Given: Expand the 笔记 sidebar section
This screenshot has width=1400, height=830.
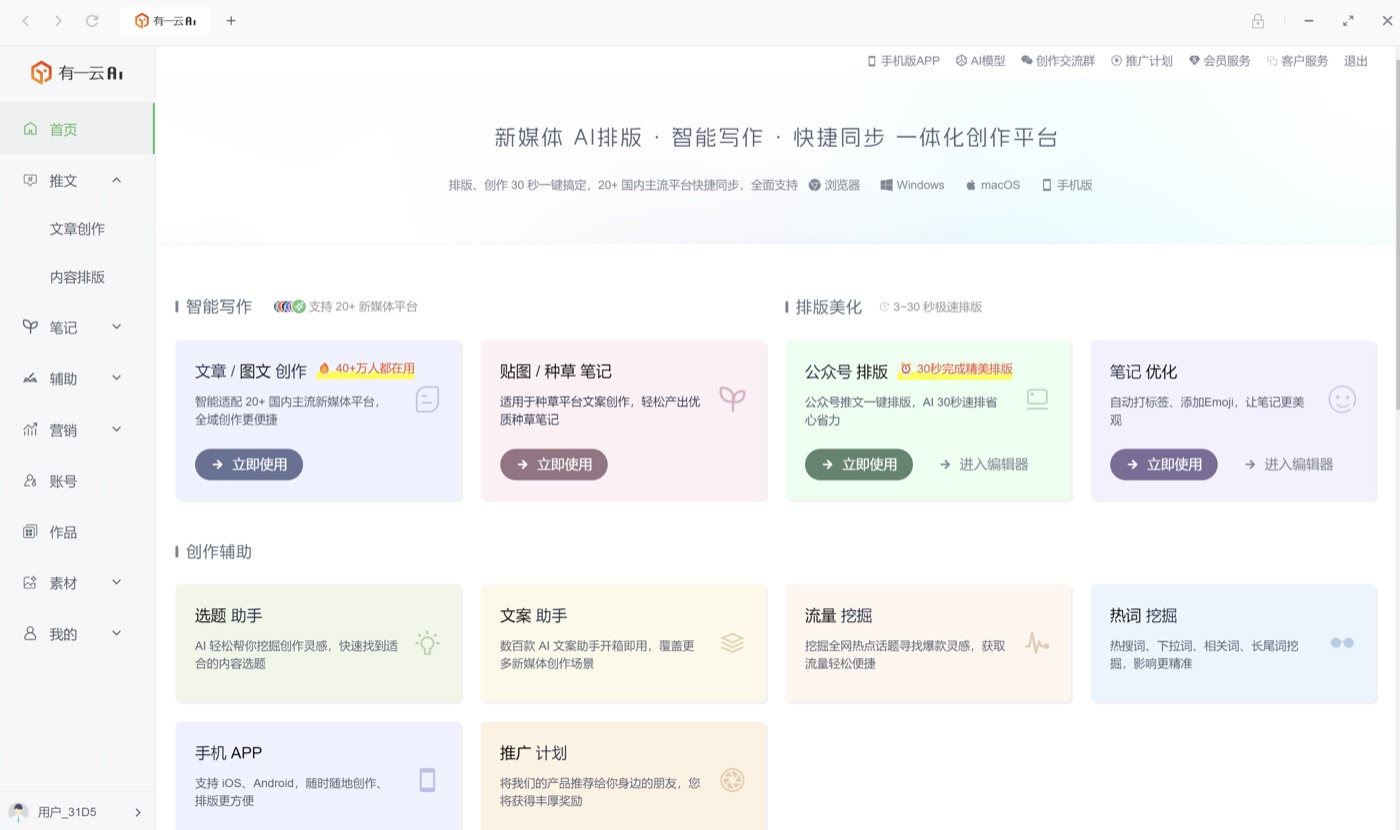Looking at the screenshot, I should 116,327.
